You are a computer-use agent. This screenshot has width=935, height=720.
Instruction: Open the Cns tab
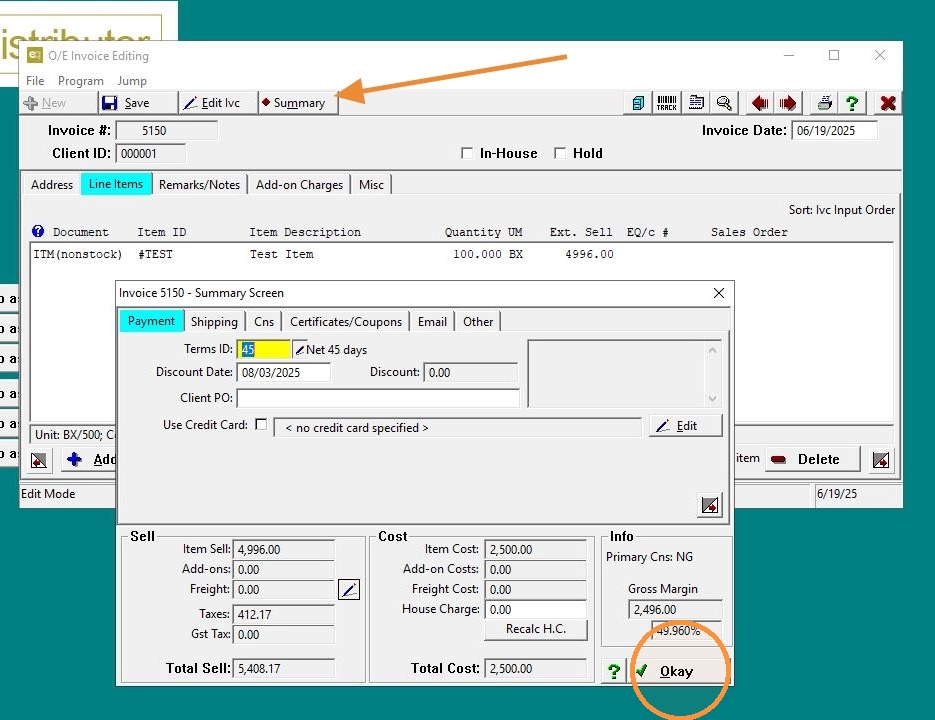pyautogui.click(x=264, y=322)
